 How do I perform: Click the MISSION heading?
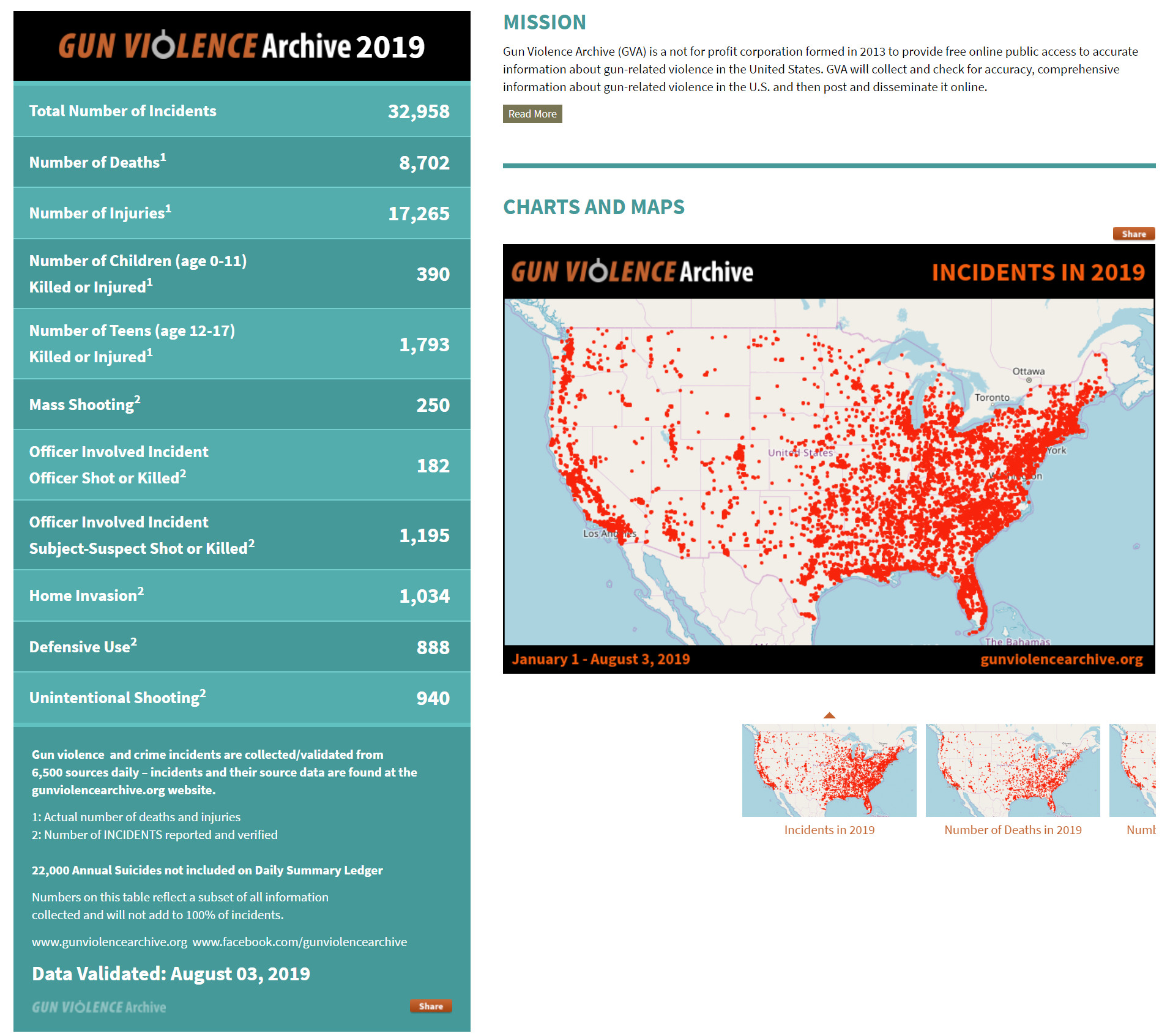[545, 23]
